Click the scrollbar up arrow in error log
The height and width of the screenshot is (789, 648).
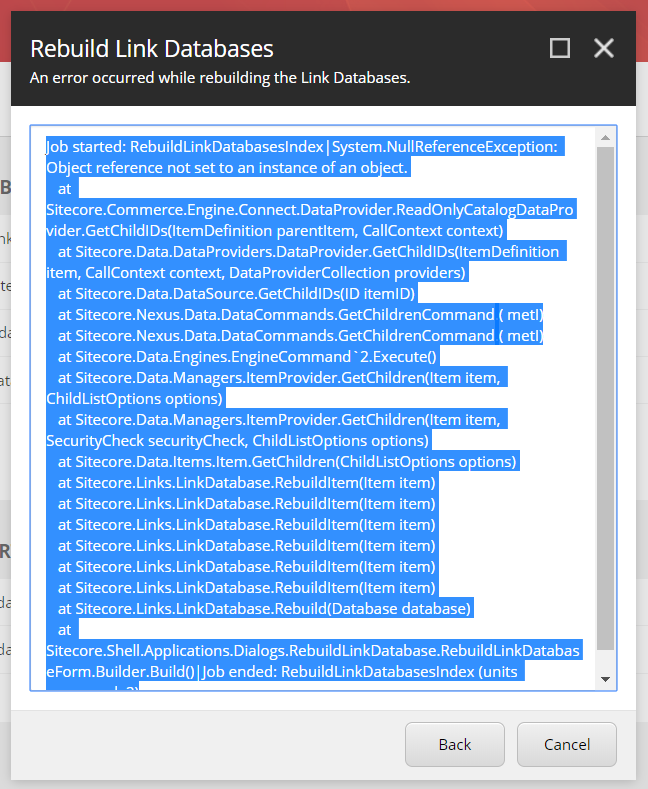point(605,137)
